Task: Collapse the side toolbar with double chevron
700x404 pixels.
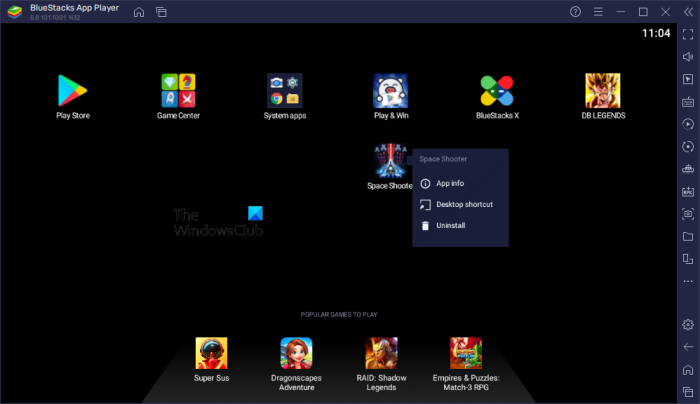Action: click(688, 12)
